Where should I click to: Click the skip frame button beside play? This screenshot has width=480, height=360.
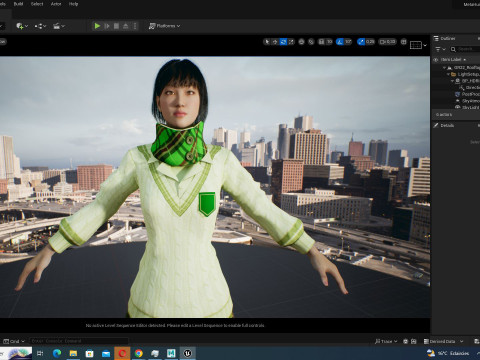107,26
